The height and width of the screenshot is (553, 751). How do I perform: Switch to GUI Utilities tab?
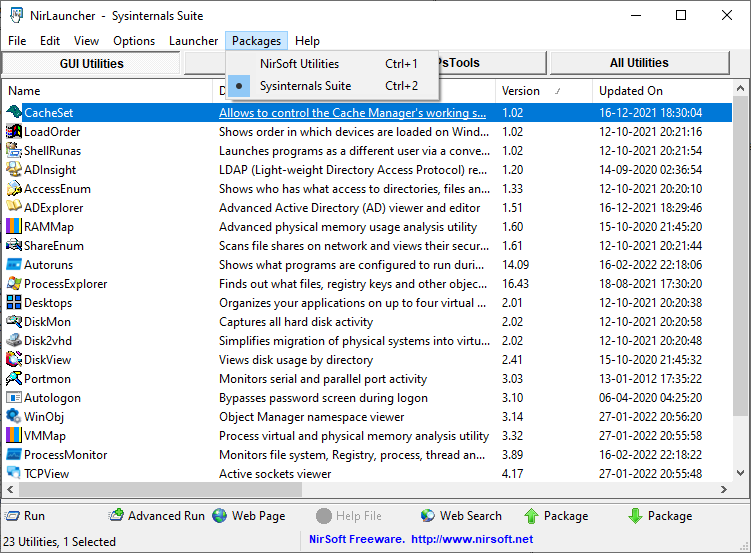coord(91,63)
